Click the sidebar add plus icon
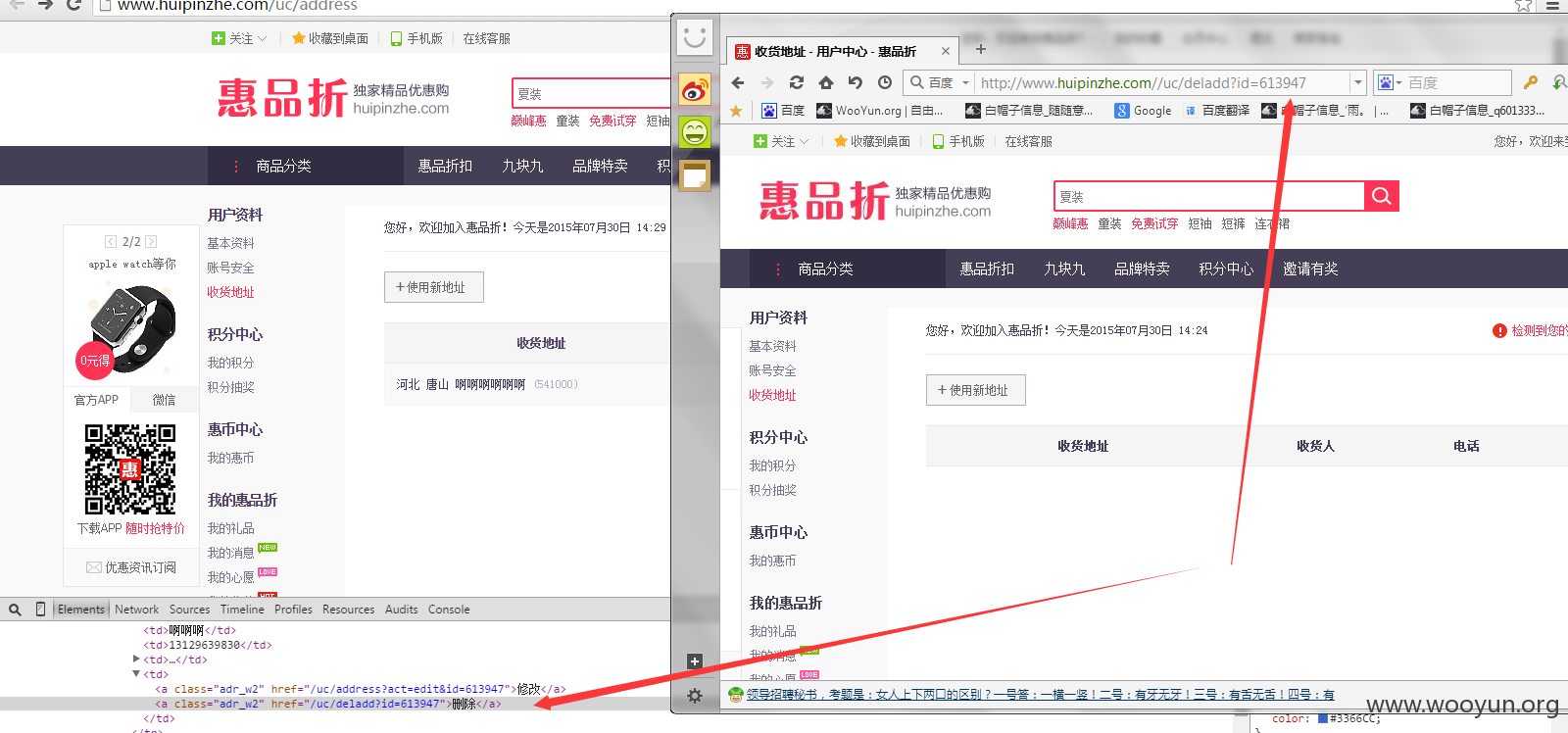Viewport: 1568px width, 733px height. (x=695, y=661)
